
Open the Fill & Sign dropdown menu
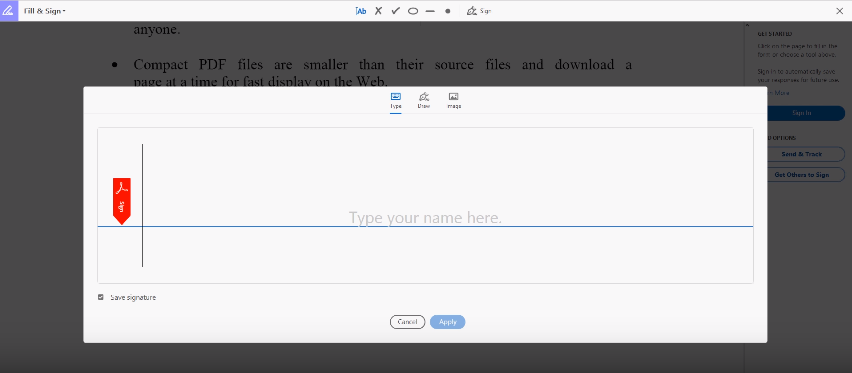click(x=45, y=11)
